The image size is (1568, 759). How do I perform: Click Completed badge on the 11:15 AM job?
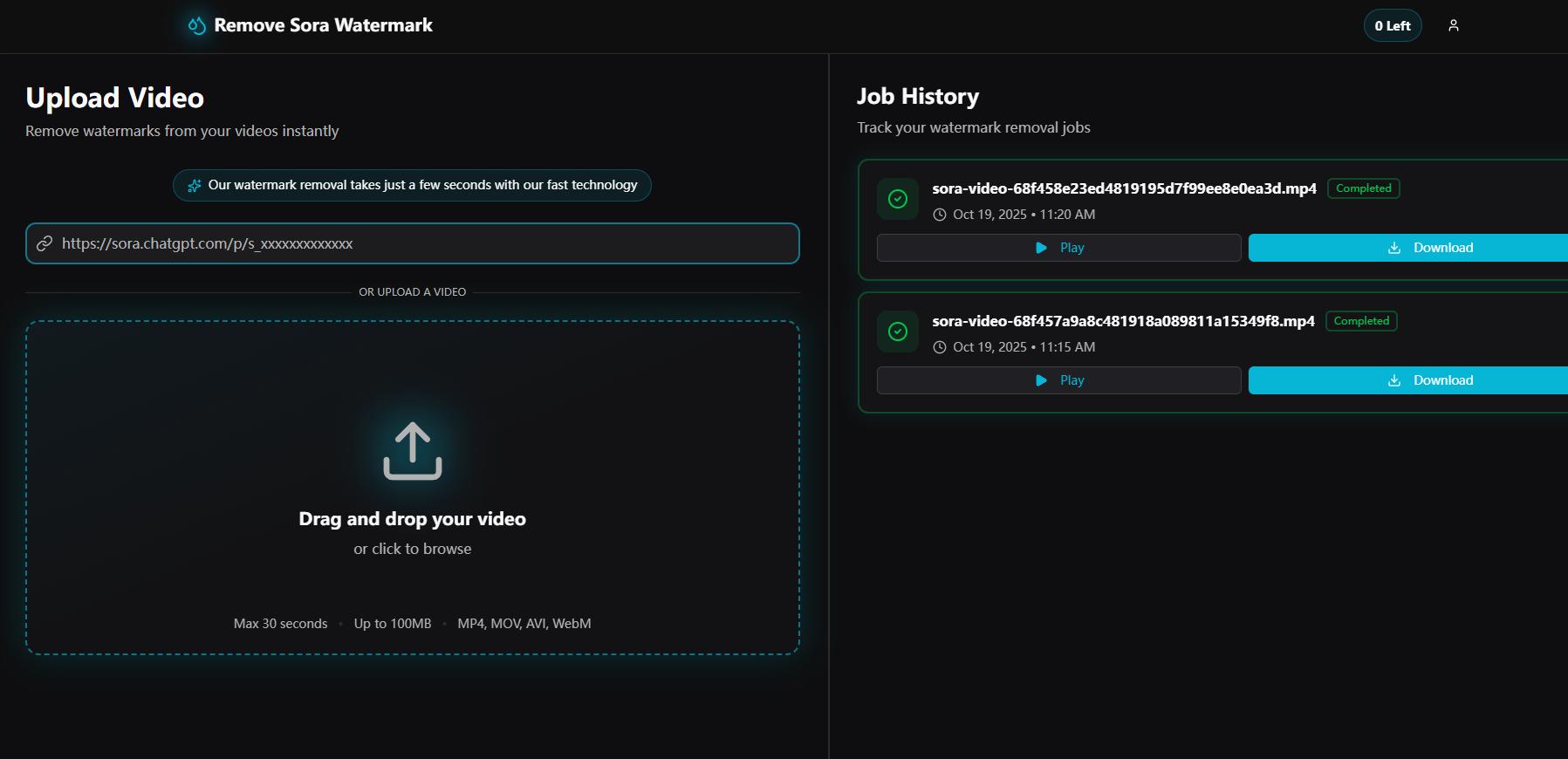[1361, 321]
